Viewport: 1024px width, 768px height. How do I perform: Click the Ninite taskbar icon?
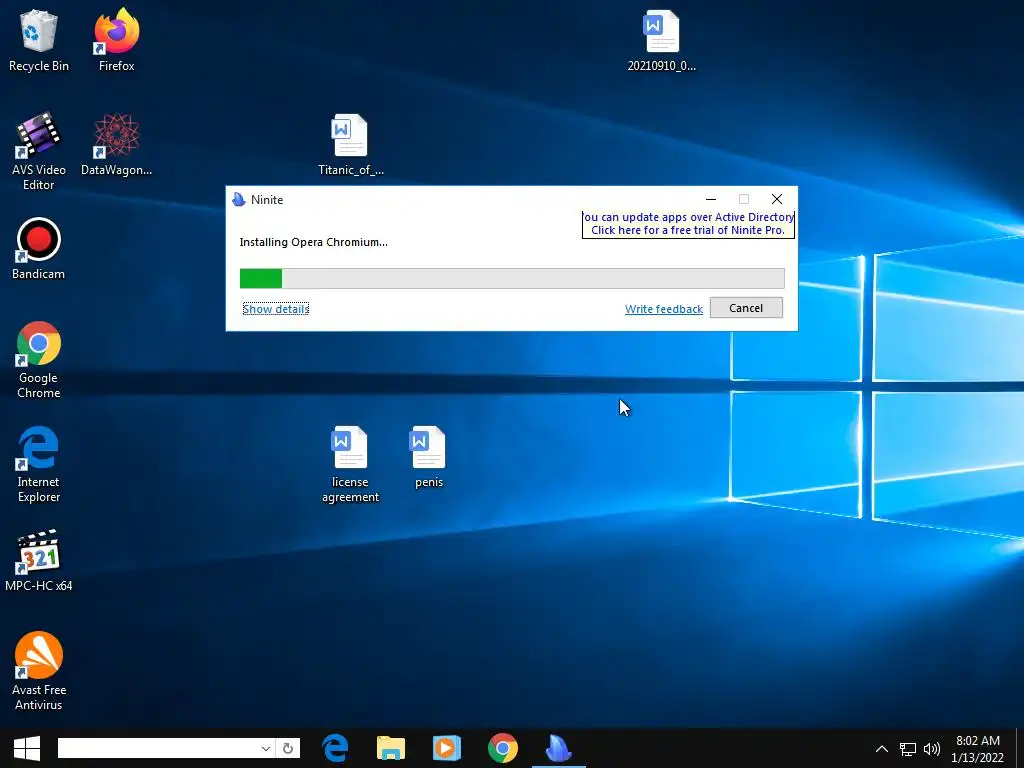click(x=558, y=748)
